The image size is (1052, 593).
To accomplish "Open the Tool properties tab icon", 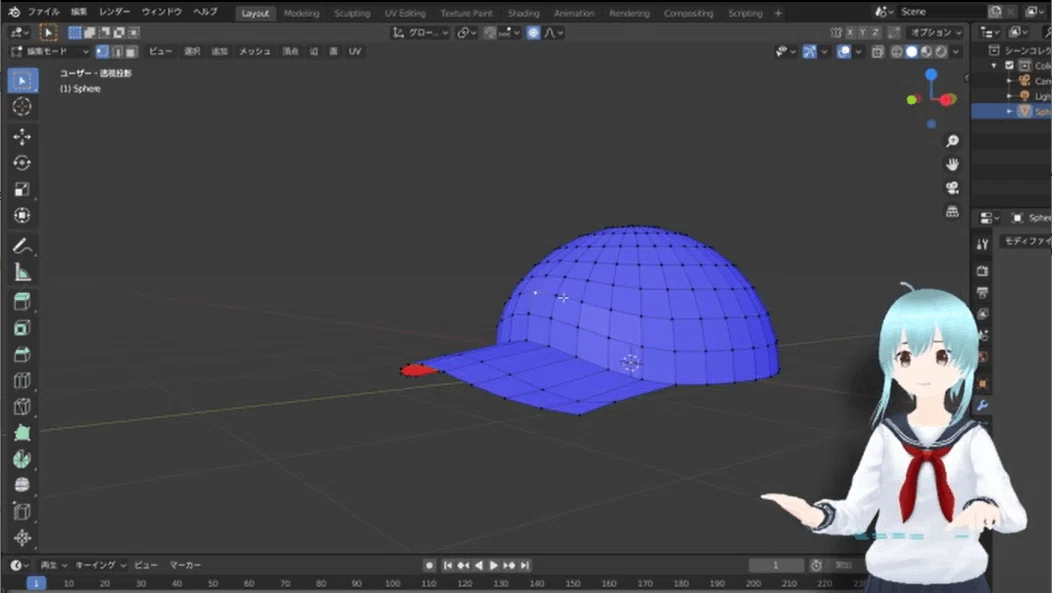I will click(x=982, y=244).
